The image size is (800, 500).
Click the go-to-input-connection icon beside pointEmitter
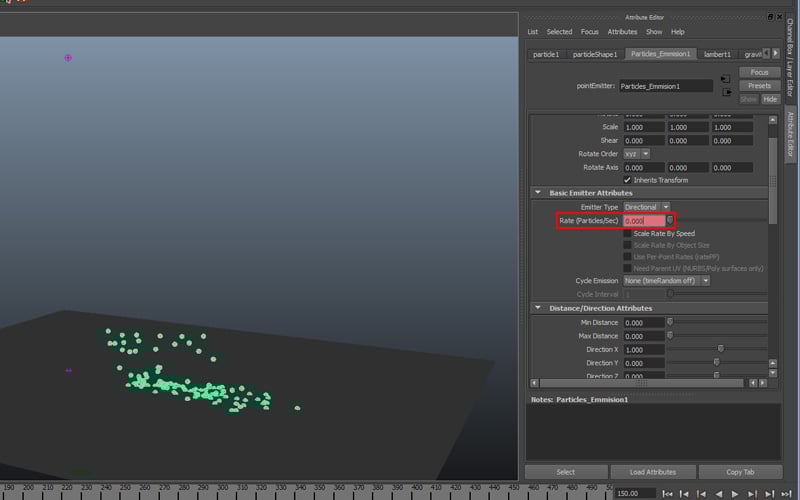coord(726,79)
